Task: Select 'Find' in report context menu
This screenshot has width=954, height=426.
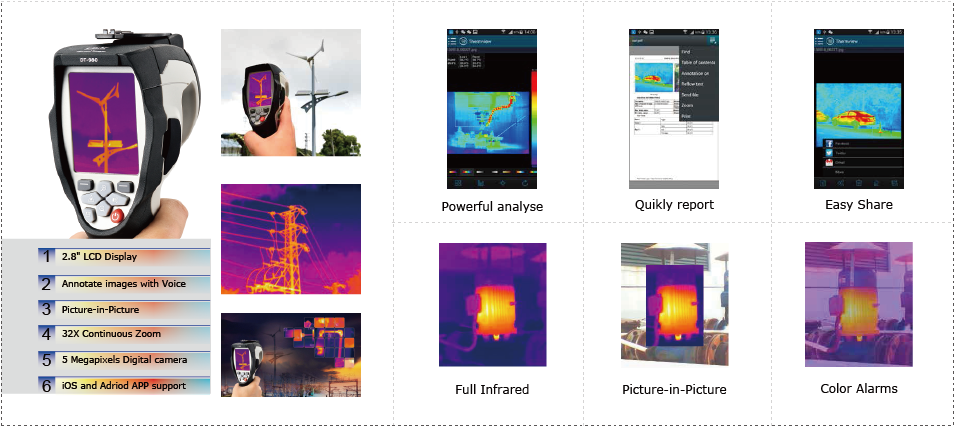Action: point(686,50)
